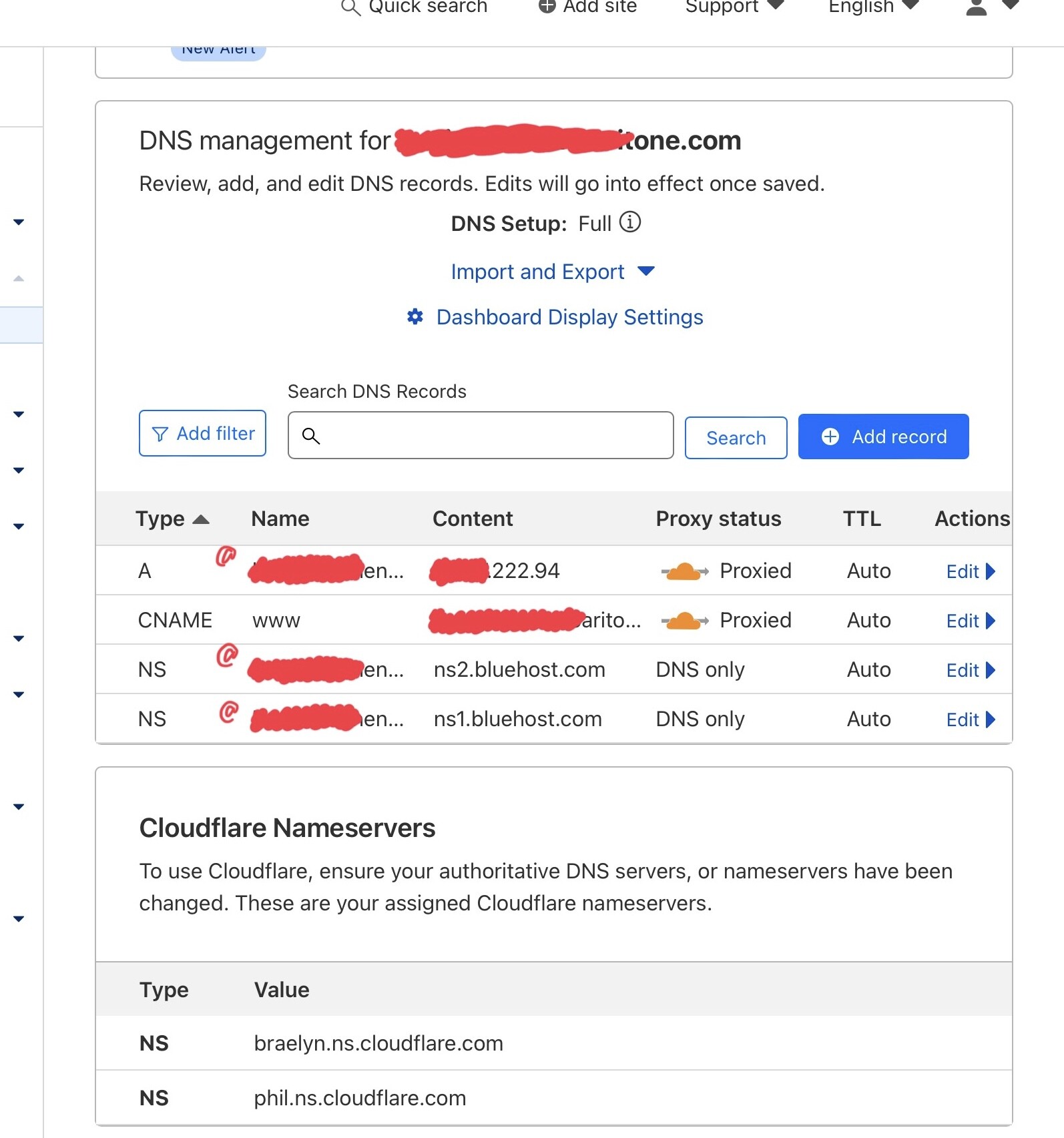This screenshot has width=1064, height=1138.
Task: Click DNS only status for ns1.bluehost.com
Action: (700, 719)
